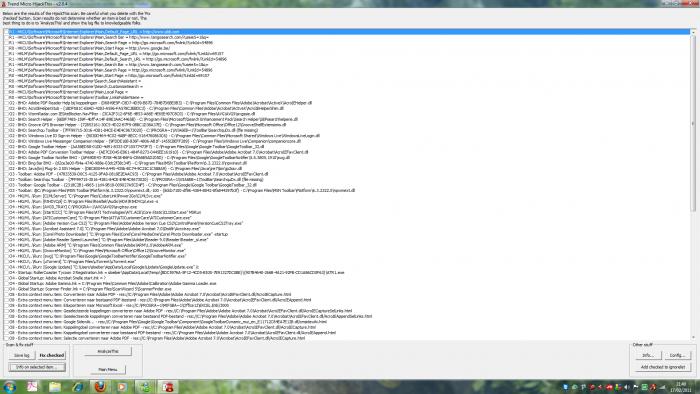The image size is (700, 394).
Task: Open the Windows Start orb
Action: point(9,387)
